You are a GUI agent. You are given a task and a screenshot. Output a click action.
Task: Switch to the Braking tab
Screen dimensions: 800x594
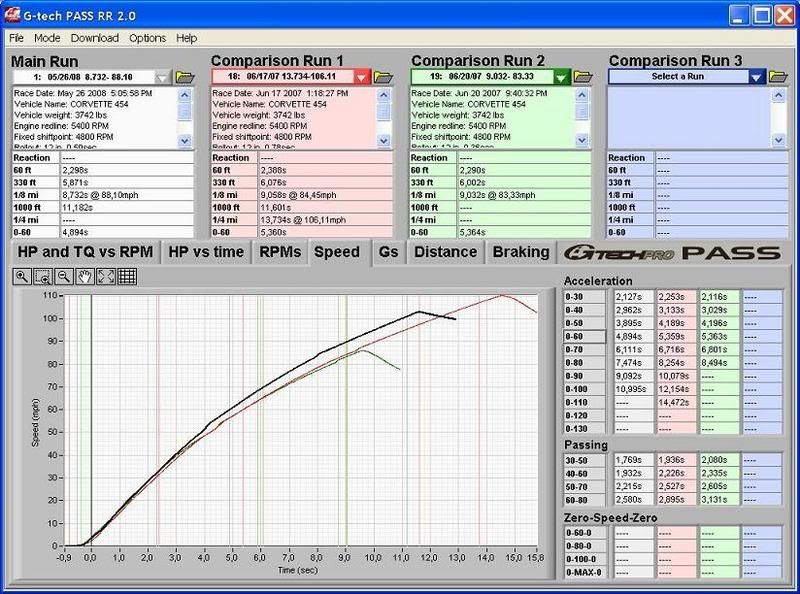tap(521, 252)
